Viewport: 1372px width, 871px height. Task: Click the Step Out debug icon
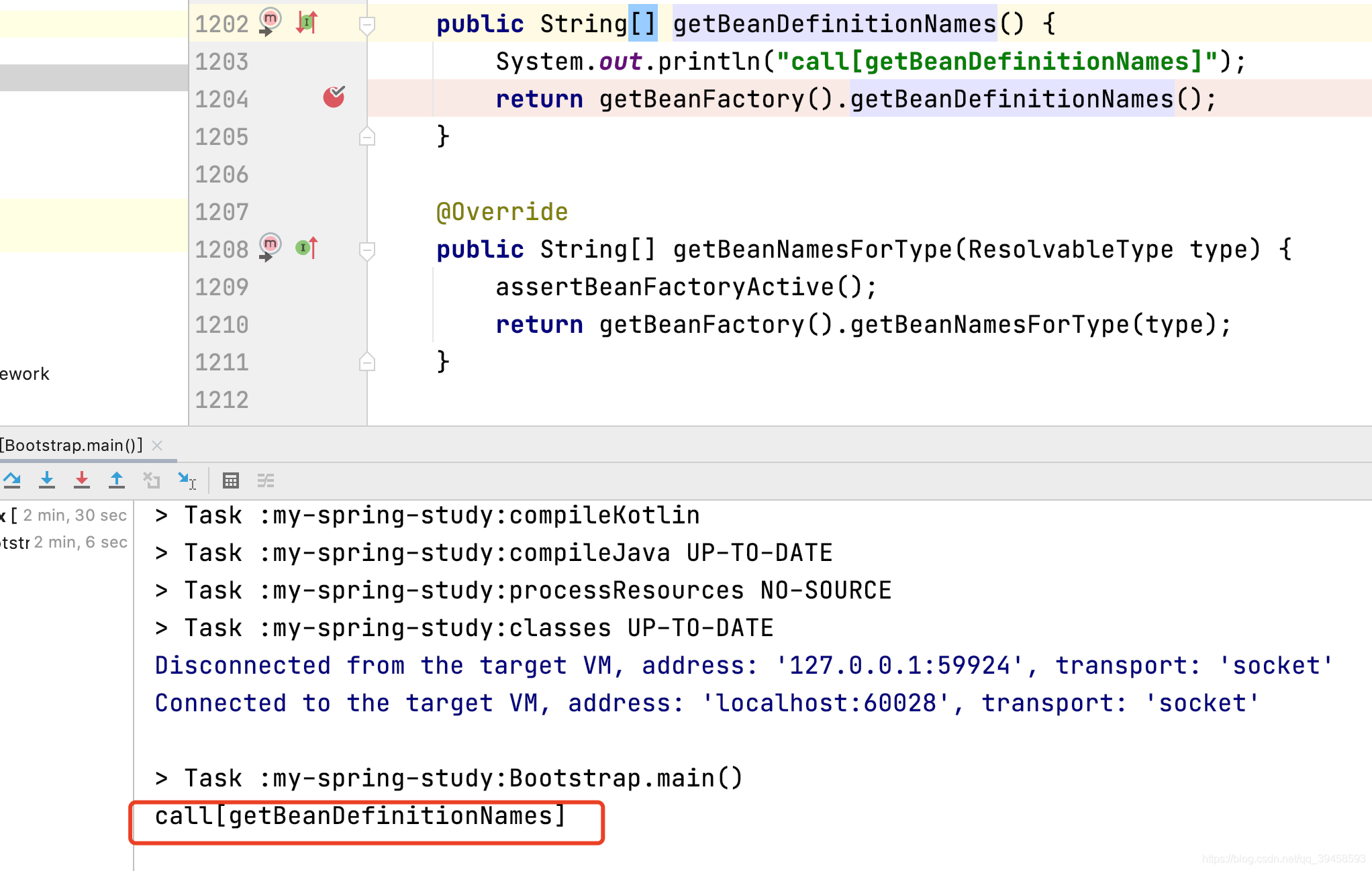pyautogui.click(x=117, y=480)
